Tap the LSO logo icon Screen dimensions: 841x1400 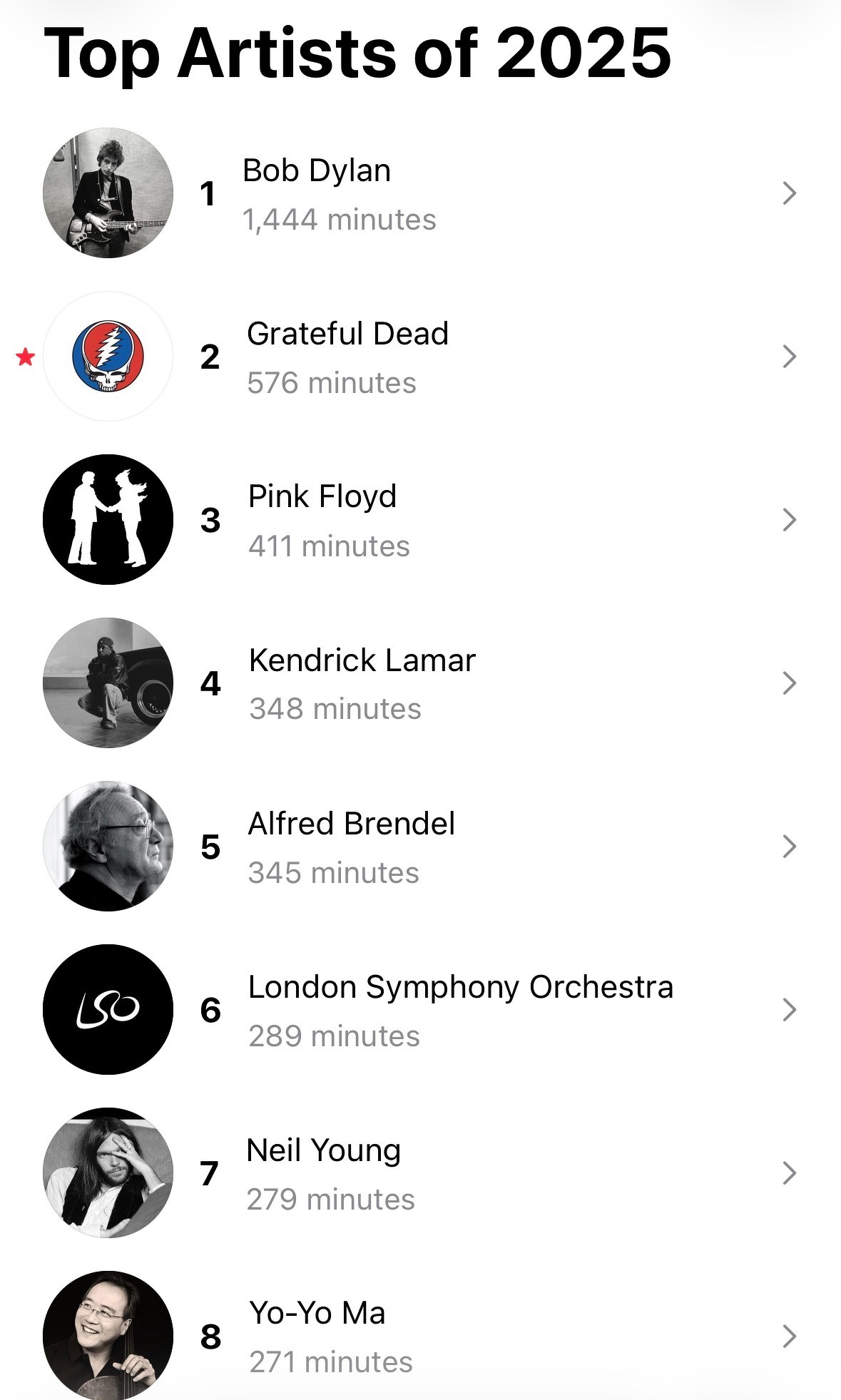[108, 1009]
